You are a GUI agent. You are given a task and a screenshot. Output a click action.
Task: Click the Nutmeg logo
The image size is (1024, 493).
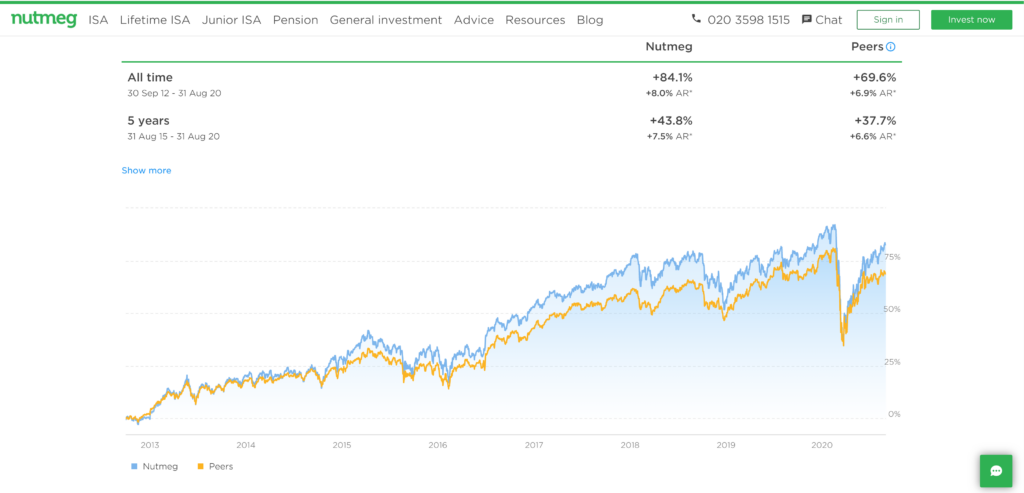point(44,19)
